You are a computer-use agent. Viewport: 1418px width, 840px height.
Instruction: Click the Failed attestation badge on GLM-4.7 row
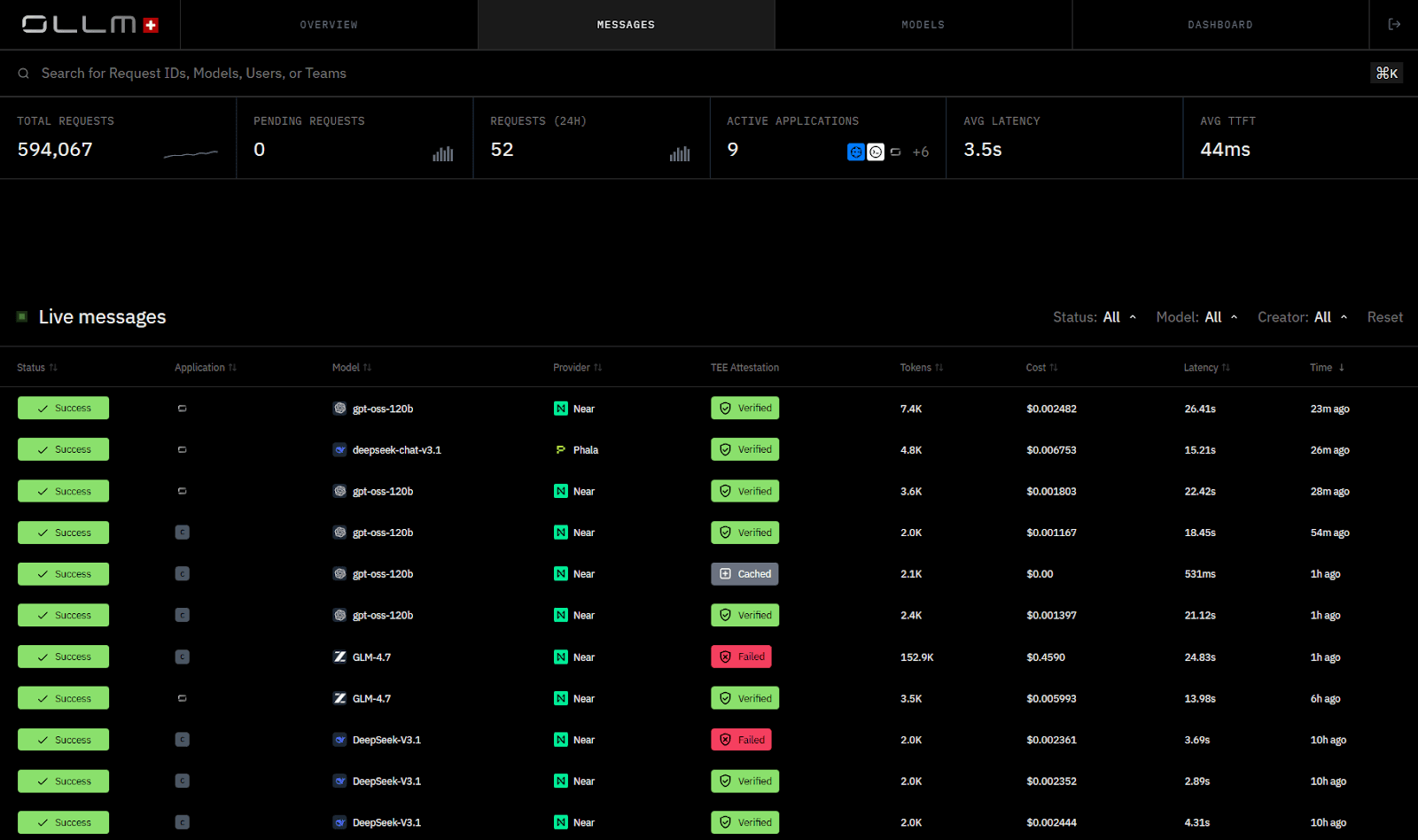[741, 657]
